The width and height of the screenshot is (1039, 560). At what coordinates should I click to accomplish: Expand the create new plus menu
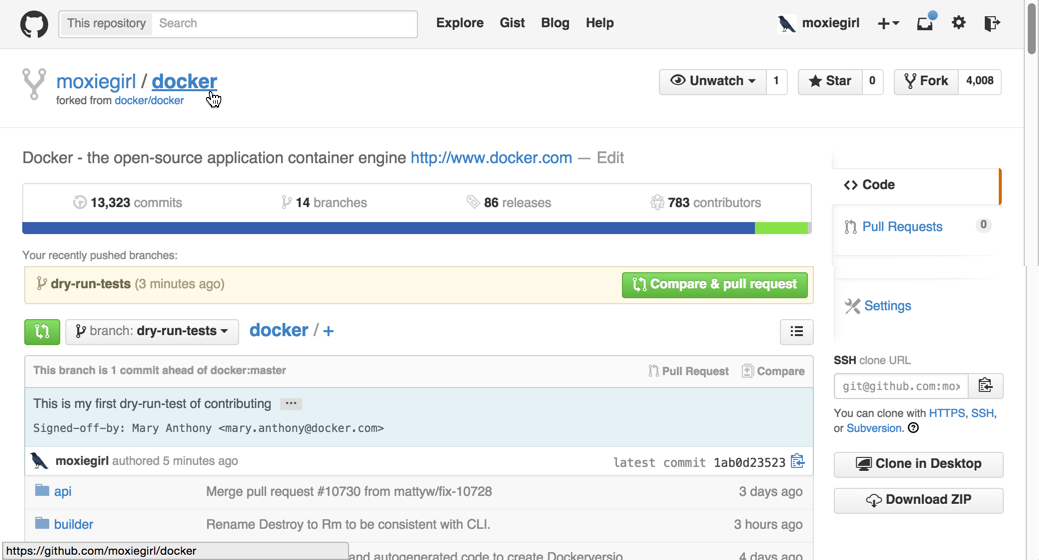888,23
